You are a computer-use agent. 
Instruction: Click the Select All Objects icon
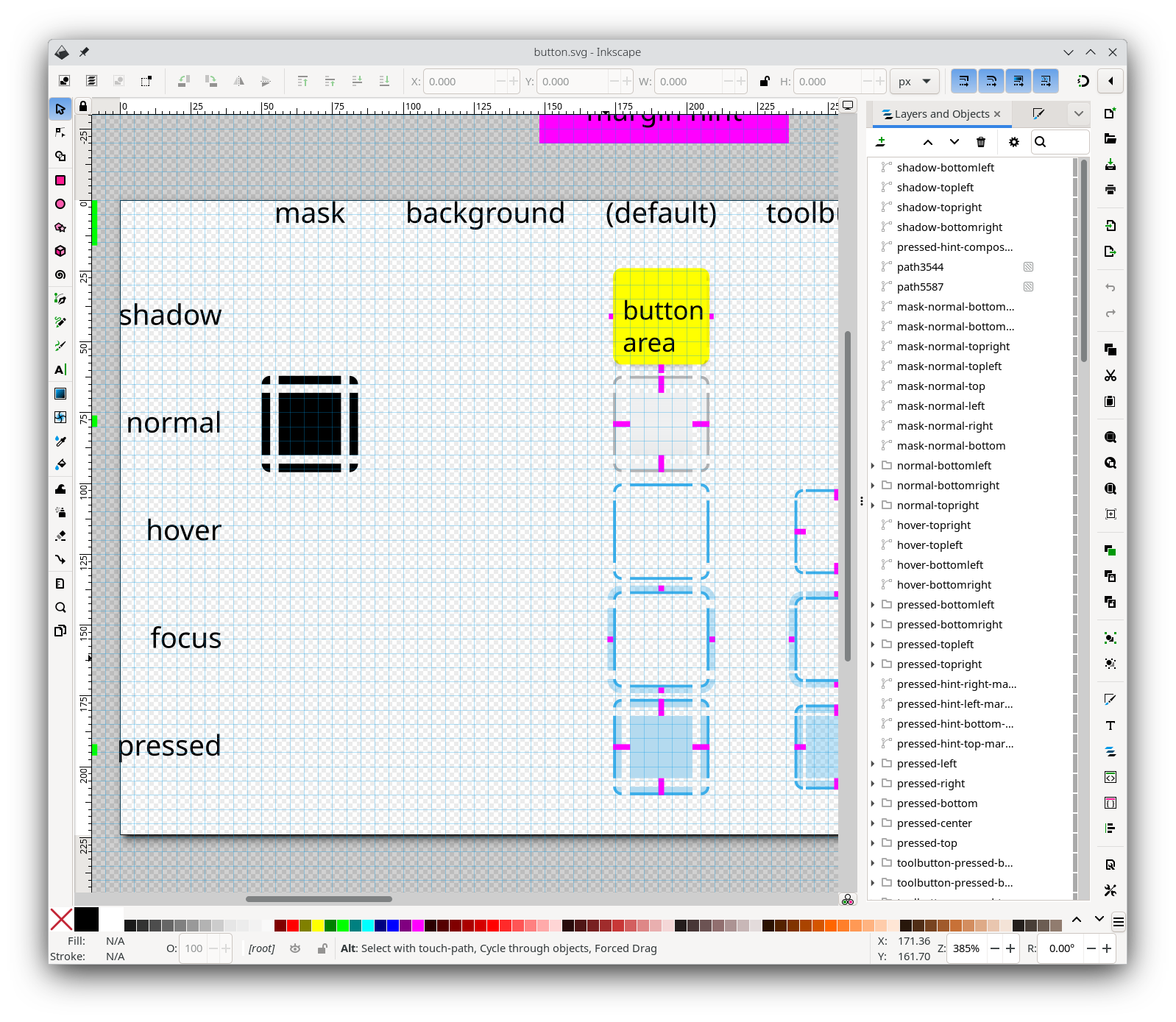[65, 81]
